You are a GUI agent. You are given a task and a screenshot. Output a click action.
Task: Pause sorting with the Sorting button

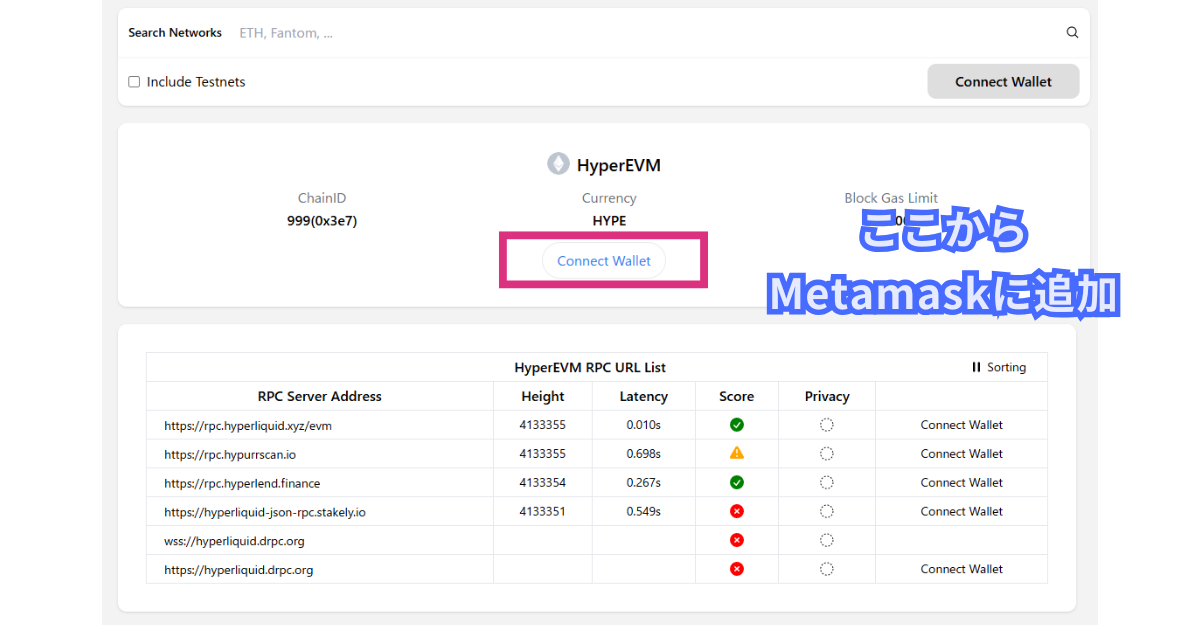tap(998, 367)
